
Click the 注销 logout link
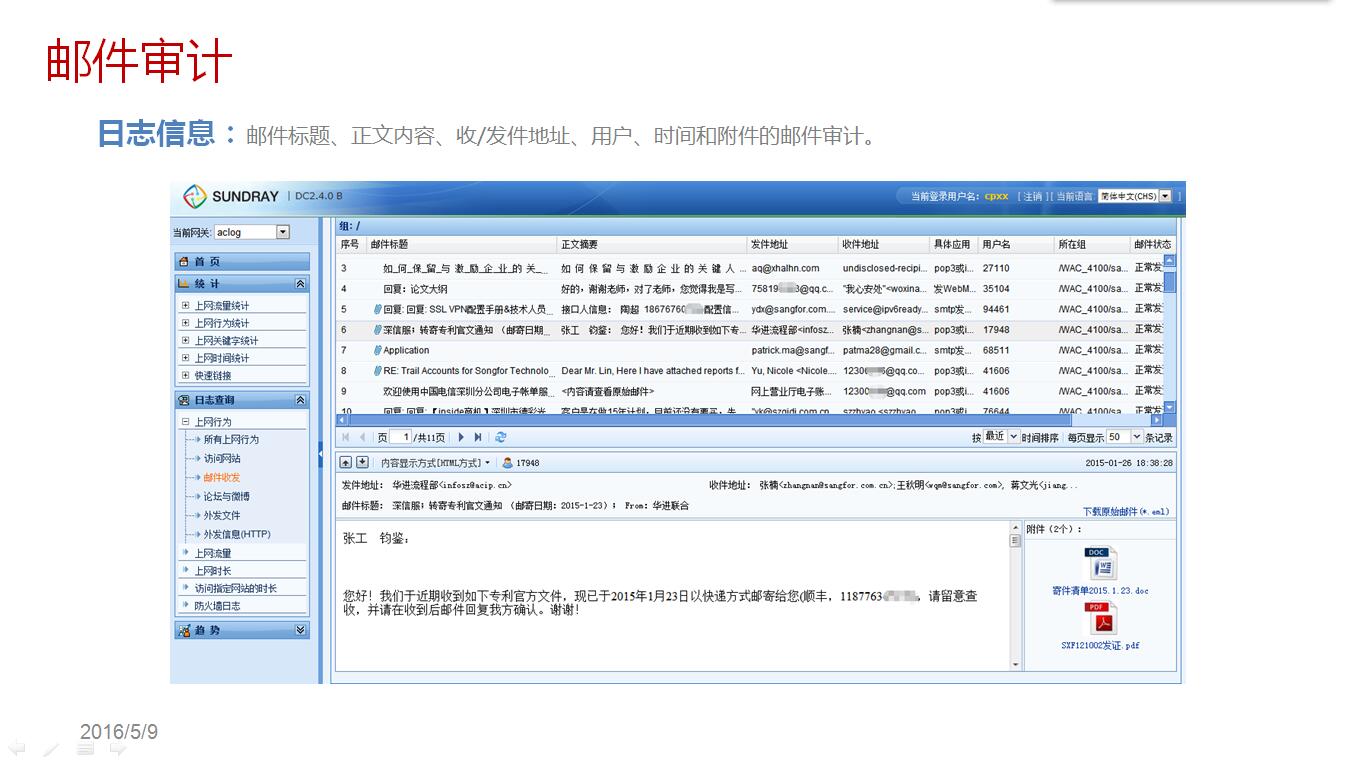(x=1032, y=196)
